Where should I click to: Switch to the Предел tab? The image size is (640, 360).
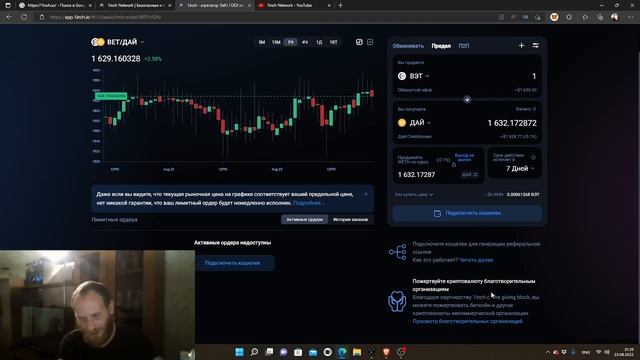click(x=441, y=46)
